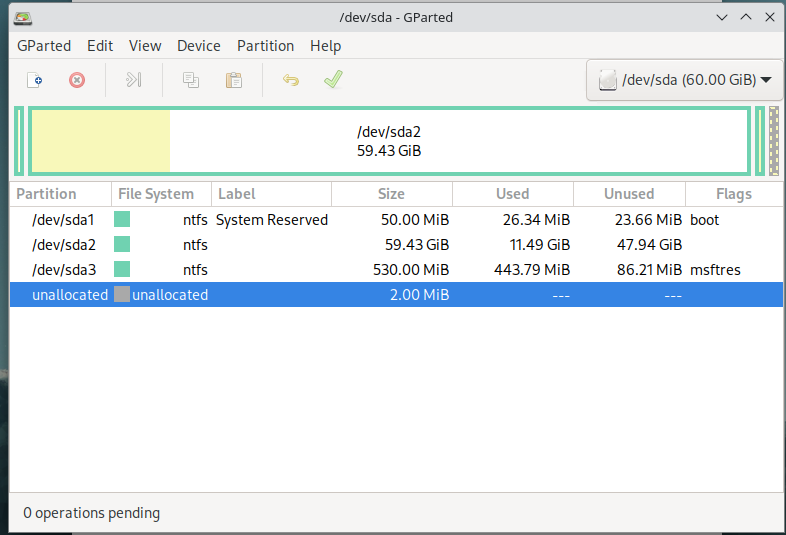The image size is (786, 535).
Task: Open the GParted menu
Action: [44, 46]
